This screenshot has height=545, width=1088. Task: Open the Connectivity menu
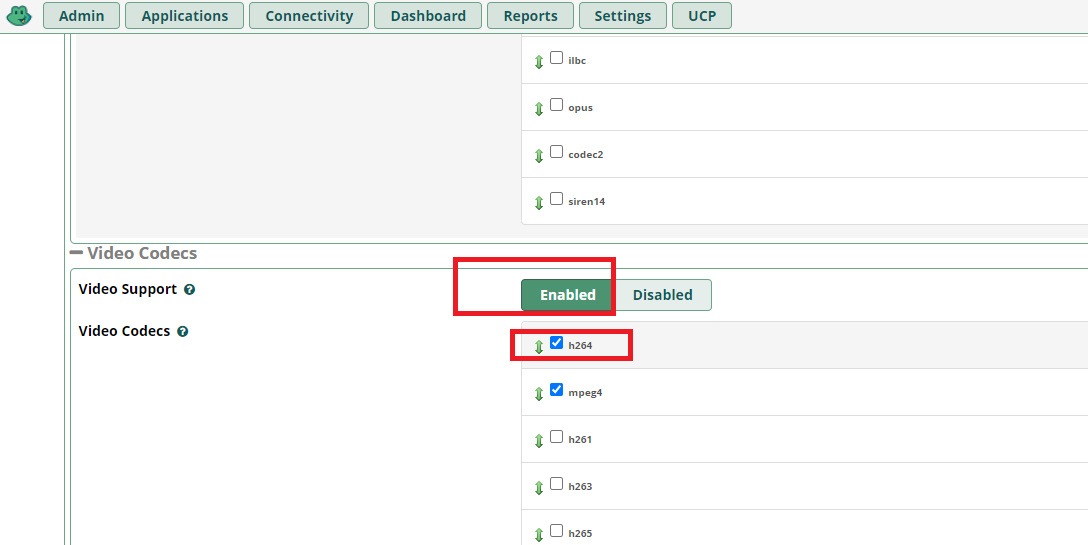click(309, 16)
